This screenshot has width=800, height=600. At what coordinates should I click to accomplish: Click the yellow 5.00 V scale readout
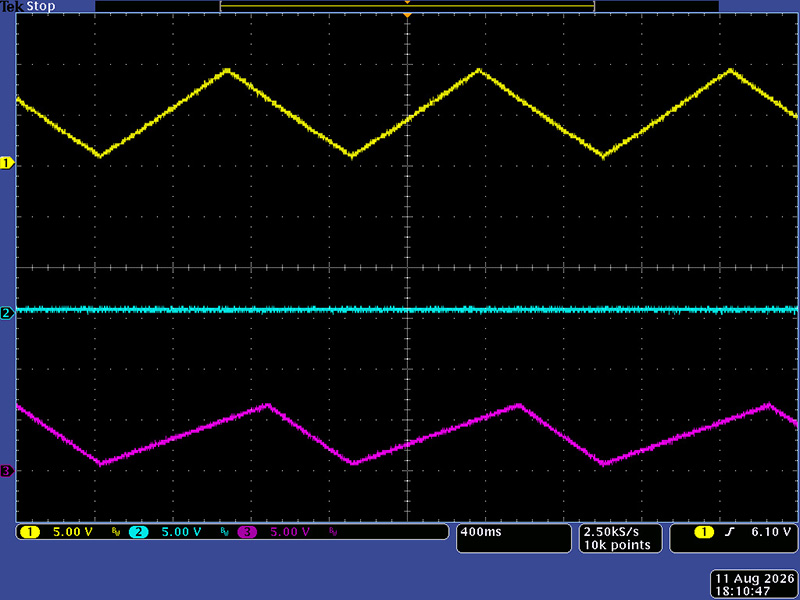tap(73, 532)
